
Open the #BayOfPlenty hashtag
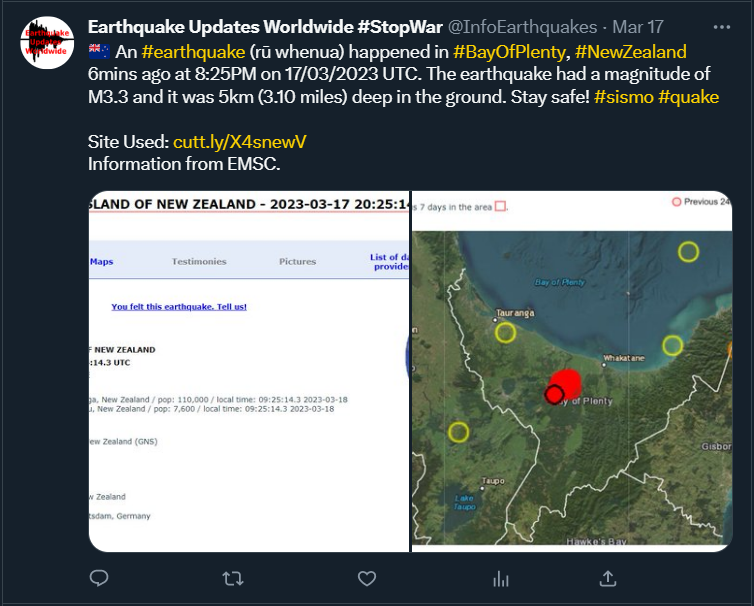509,50
